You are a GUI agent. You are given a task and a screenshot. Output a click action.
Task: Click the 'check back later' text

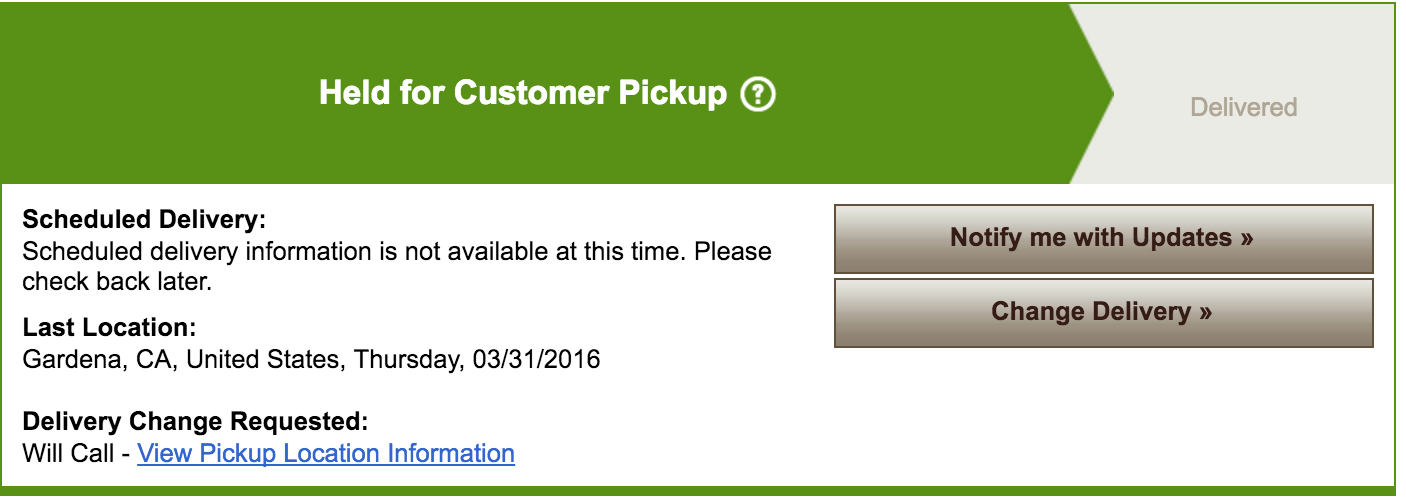coord(117,282)
